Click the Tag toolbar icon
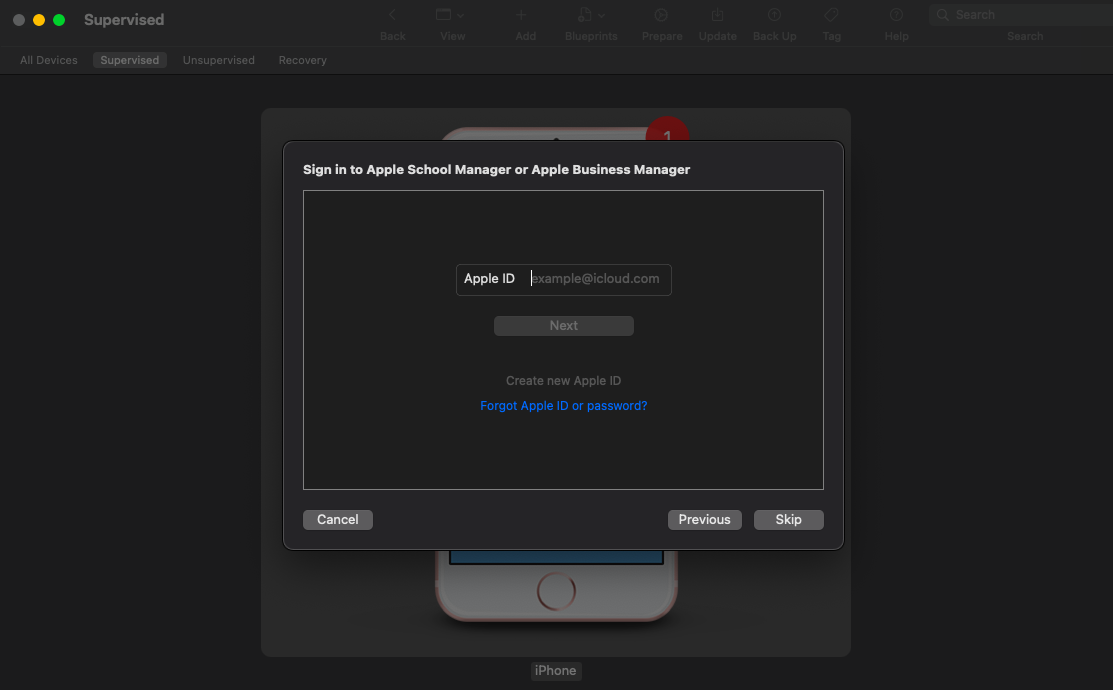This screenshot has width=1113, height=690. [831, 15]
